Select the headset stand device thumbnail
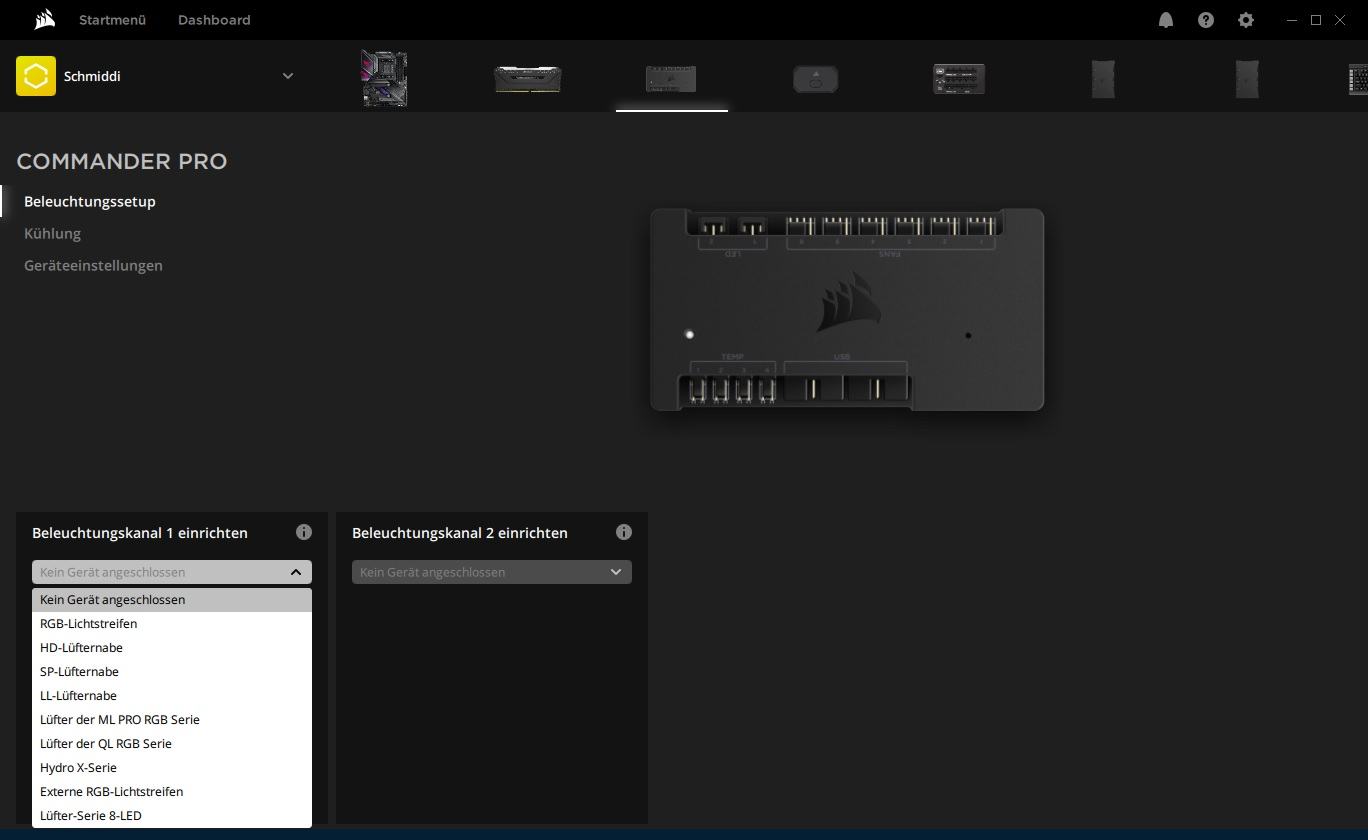Image resolution: width=1368 pixels, height=840 pixels. coord(816,79)
